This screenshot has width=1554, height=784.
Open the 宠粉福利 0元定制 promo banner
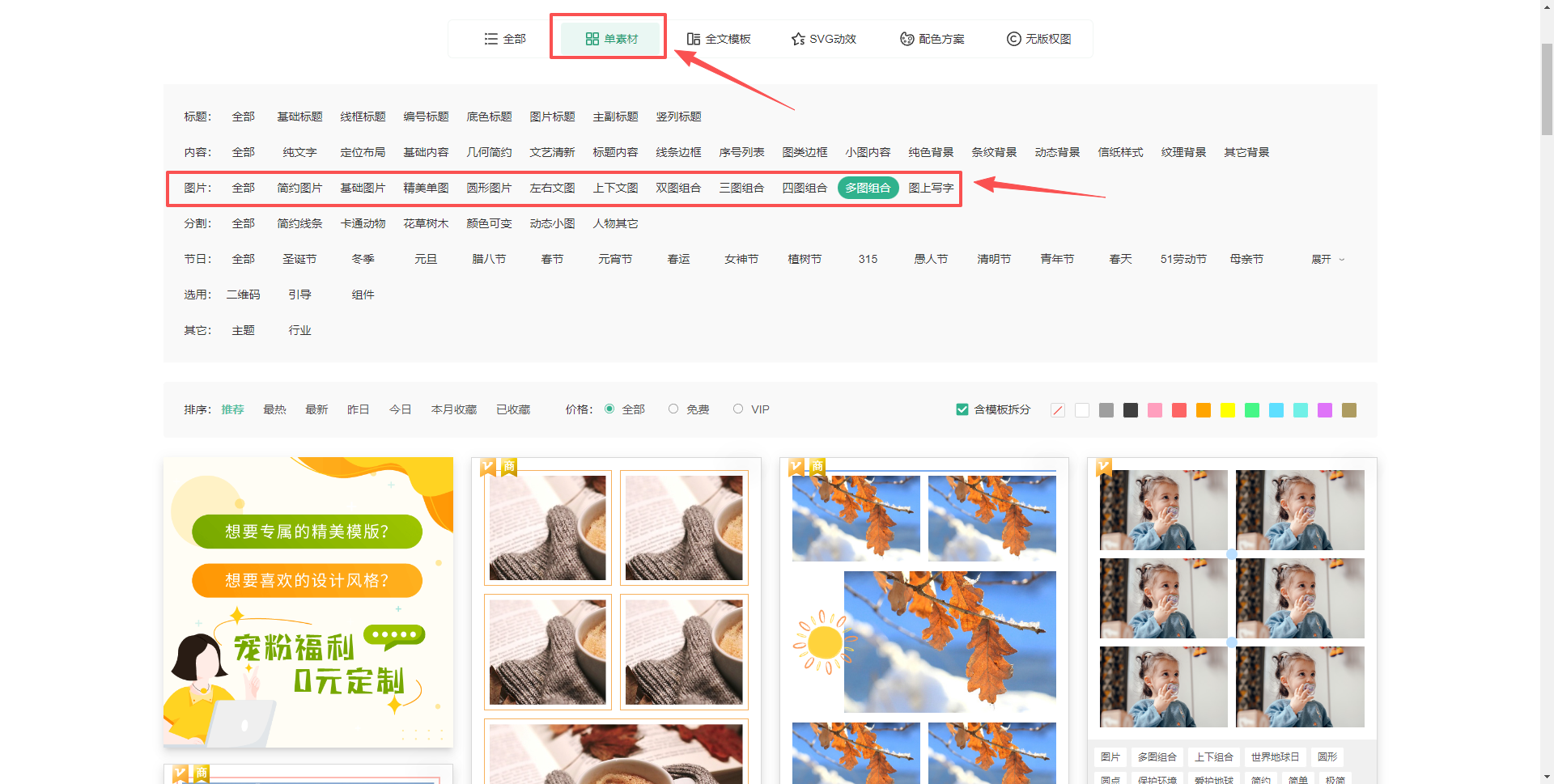point(308,601)
